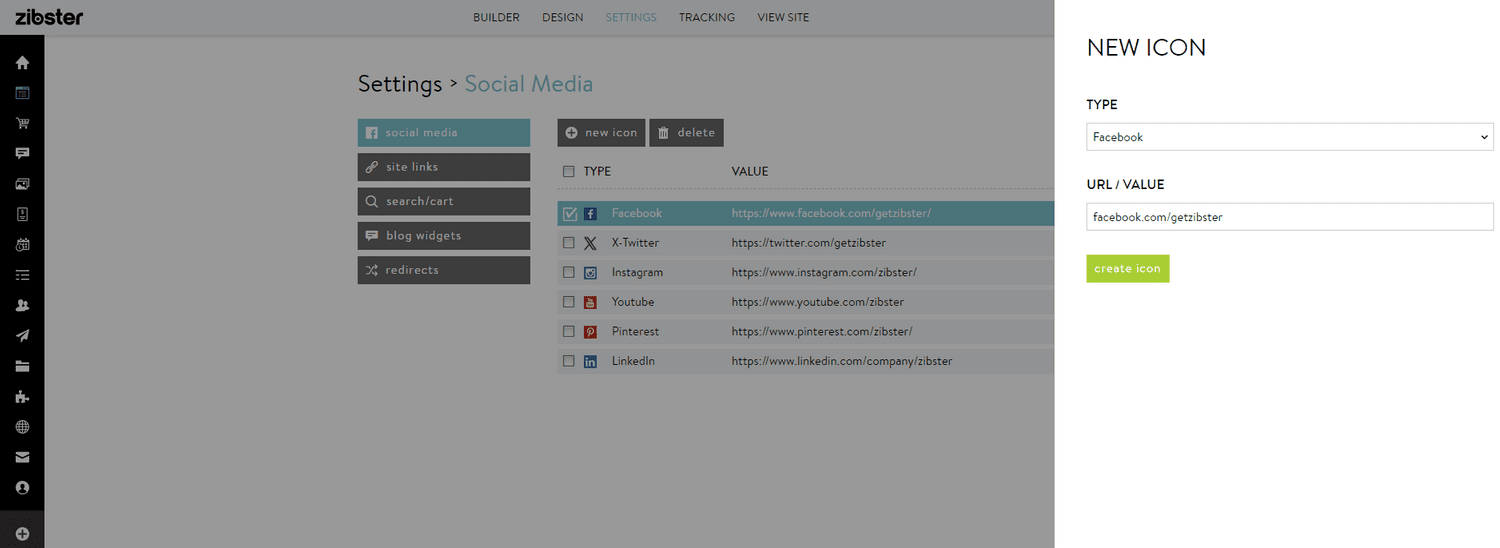
Task: Click the LinkedIn row icon
Action: [590, 361]
